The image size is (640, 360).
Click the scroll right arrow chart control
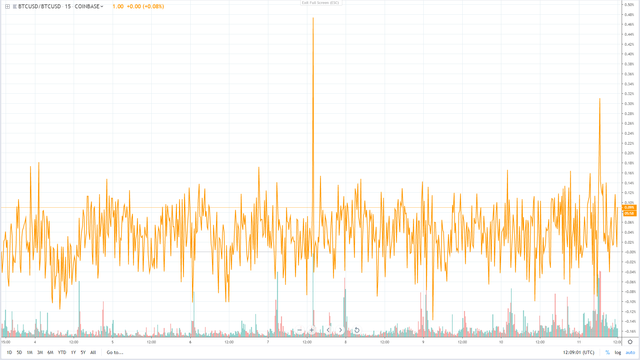pos(340,330)
